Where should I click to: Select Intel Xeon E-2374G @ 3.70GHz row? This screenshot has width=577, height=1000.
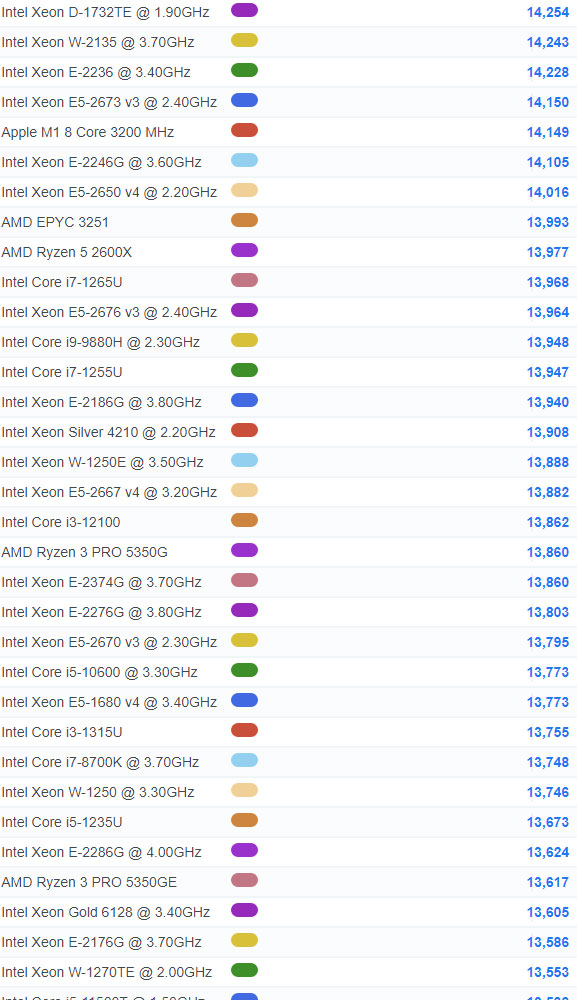coord(288,582)
